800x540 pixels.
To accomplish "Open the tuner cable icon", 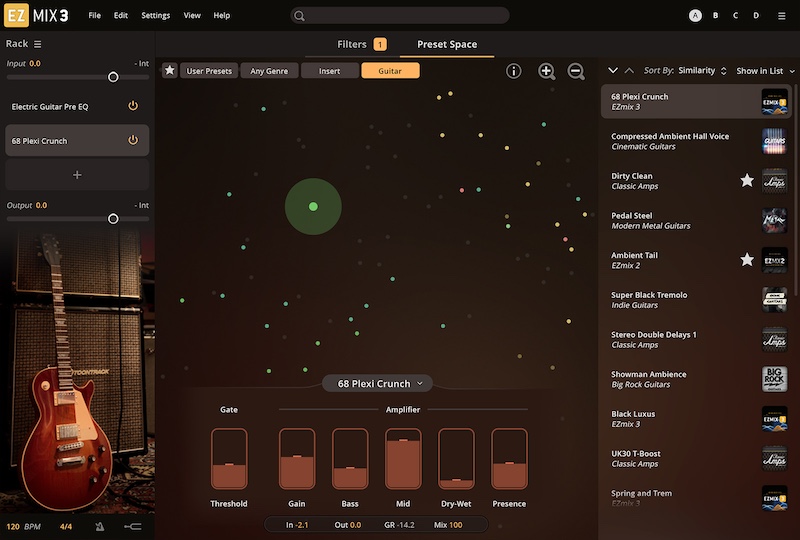I will coord(133,526).
